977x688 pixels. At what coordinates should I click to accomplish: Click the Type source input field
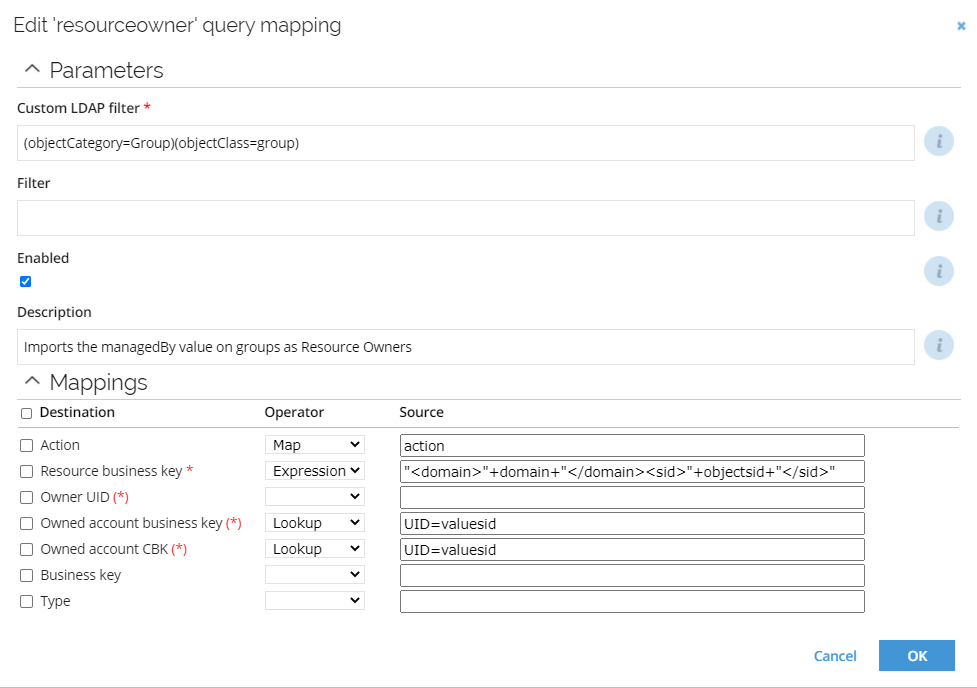[x=632, y=601]
